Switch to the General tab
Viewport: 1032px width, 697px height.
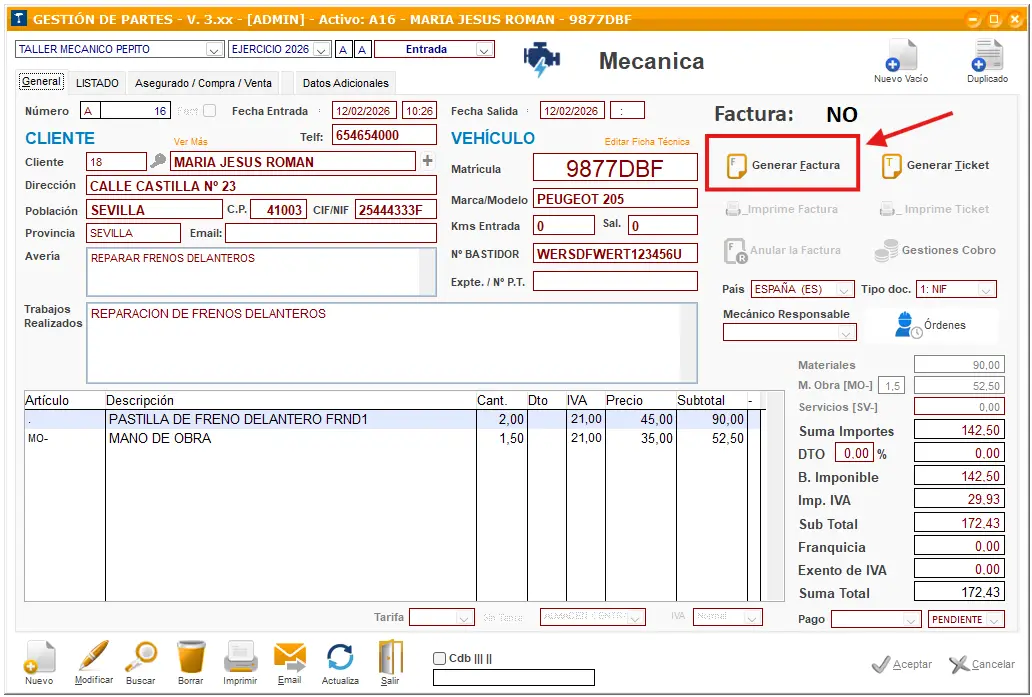41,82
